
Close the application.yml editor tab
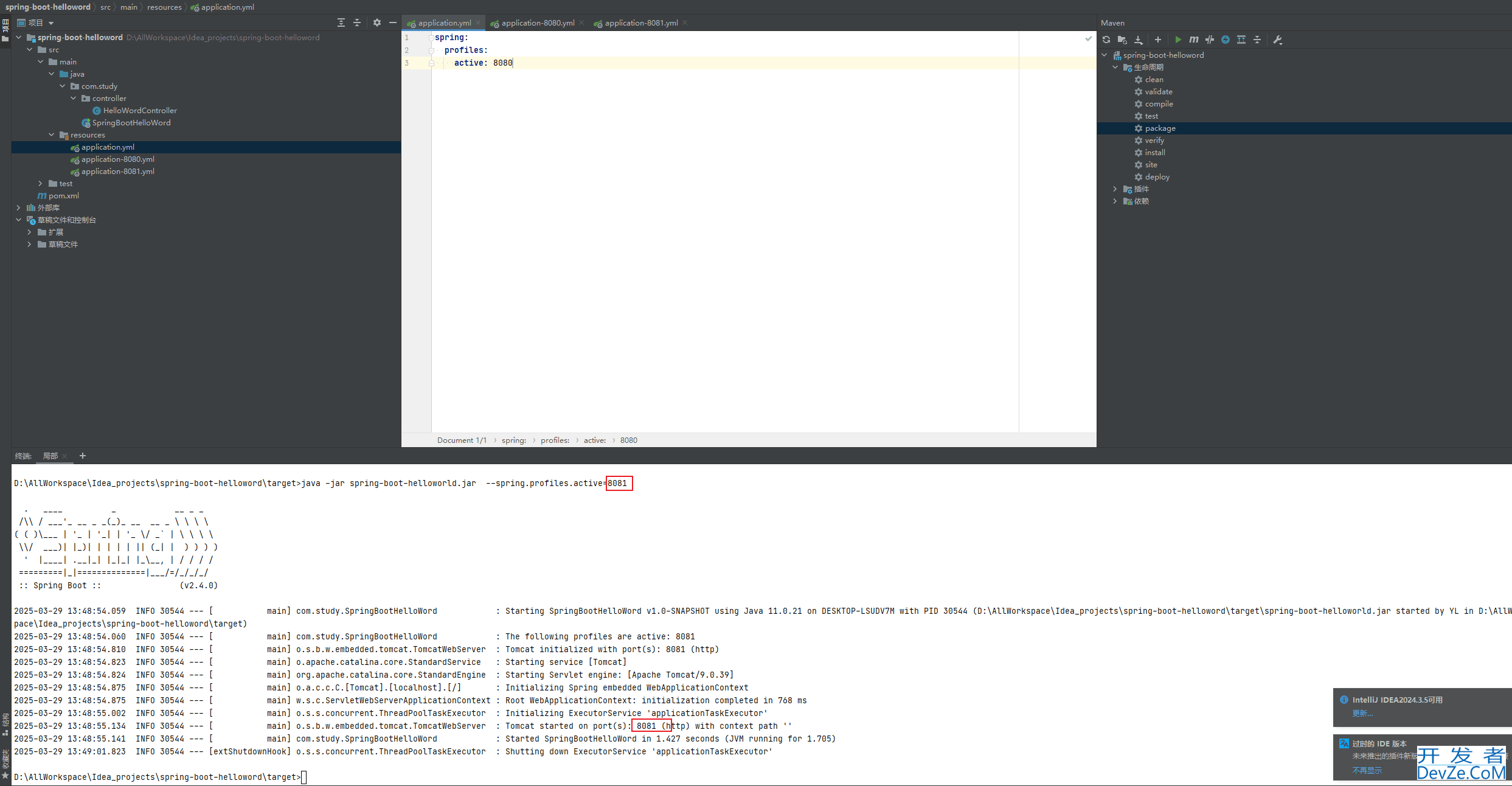478,23
